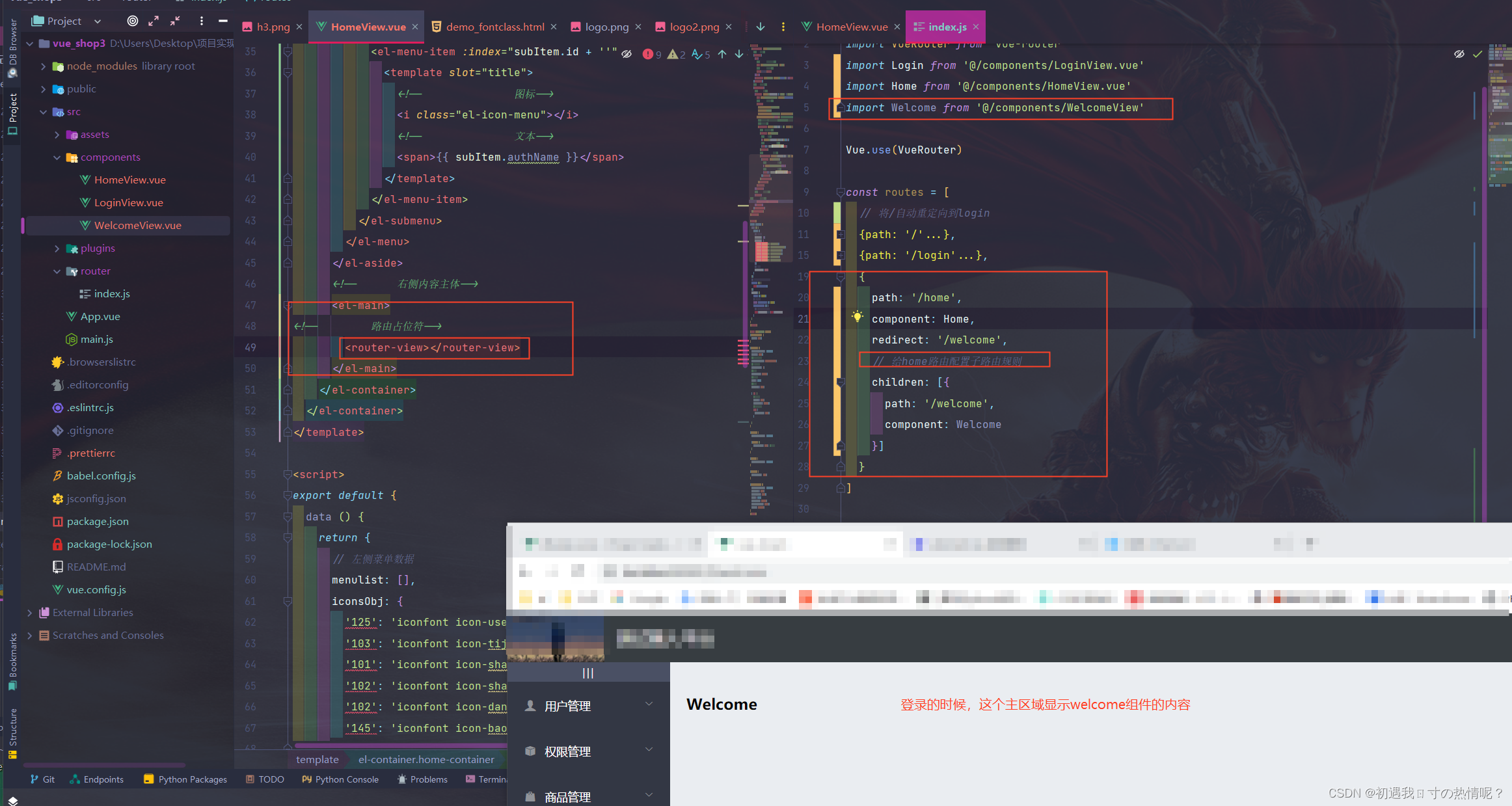Expand Scratches and Consoles node
This screenshot has width=1512, height=806.
[x=30, y=636]
